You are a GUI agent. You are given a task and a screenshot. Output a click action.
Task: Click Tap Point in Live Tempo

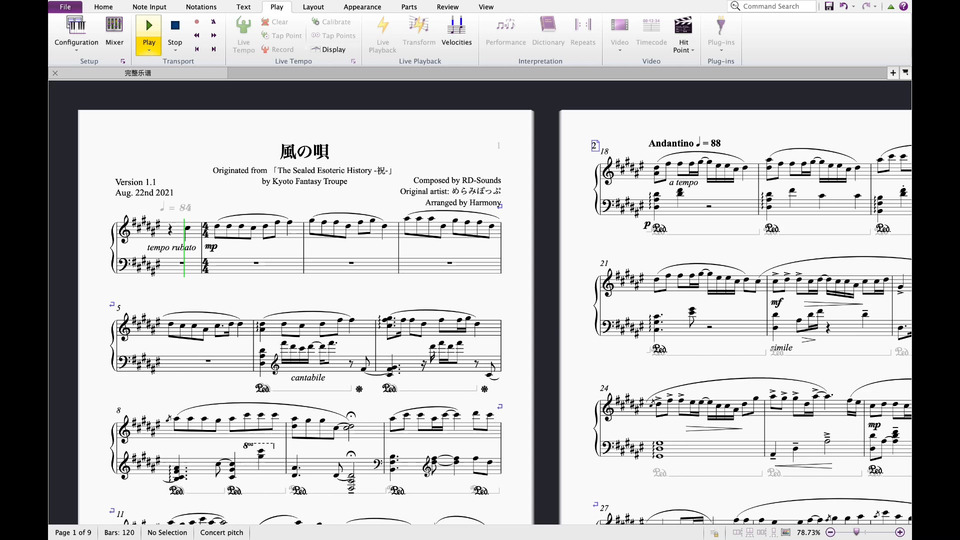pyautogui.click(x=281, y=36)
